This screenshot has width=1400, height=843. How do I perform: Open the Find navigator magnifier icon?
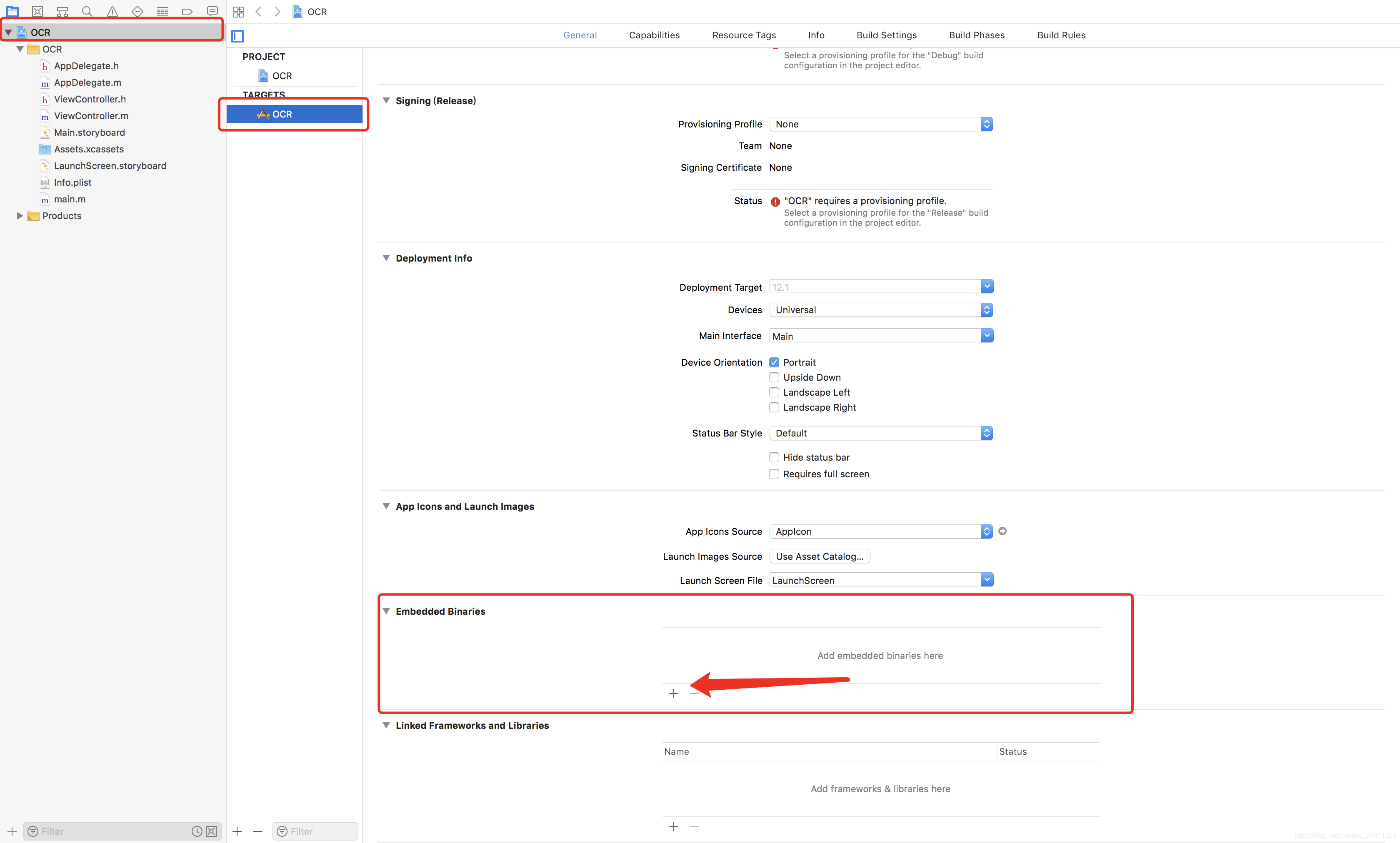[x=87, y=11]
